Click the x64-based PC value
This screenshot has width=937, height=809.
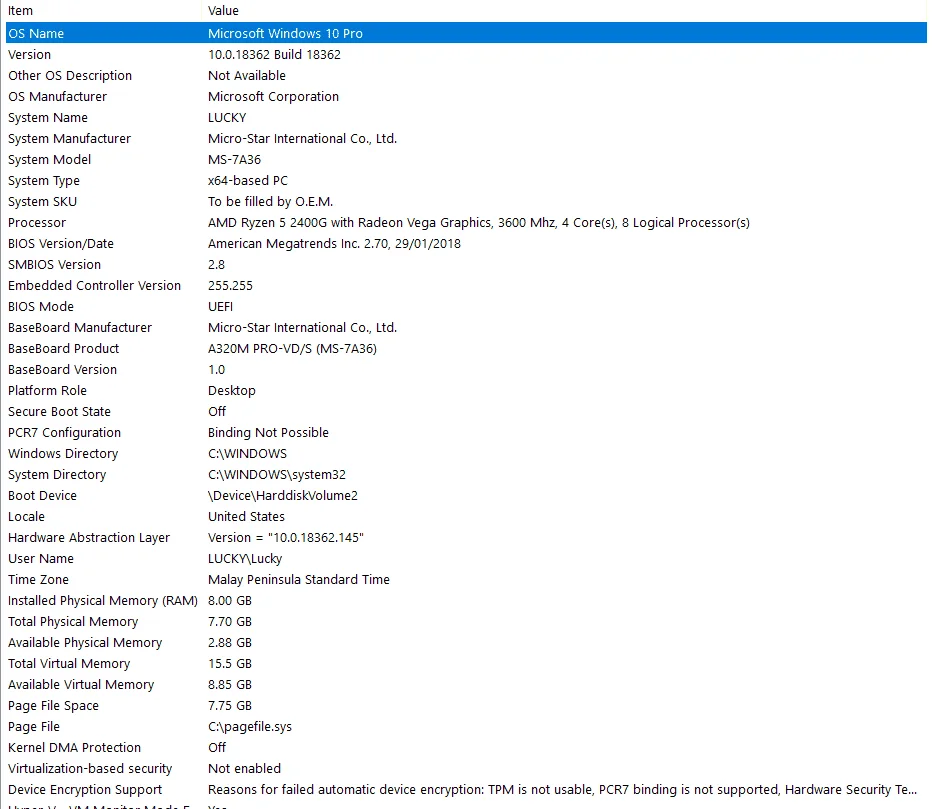tap(248, 180)
